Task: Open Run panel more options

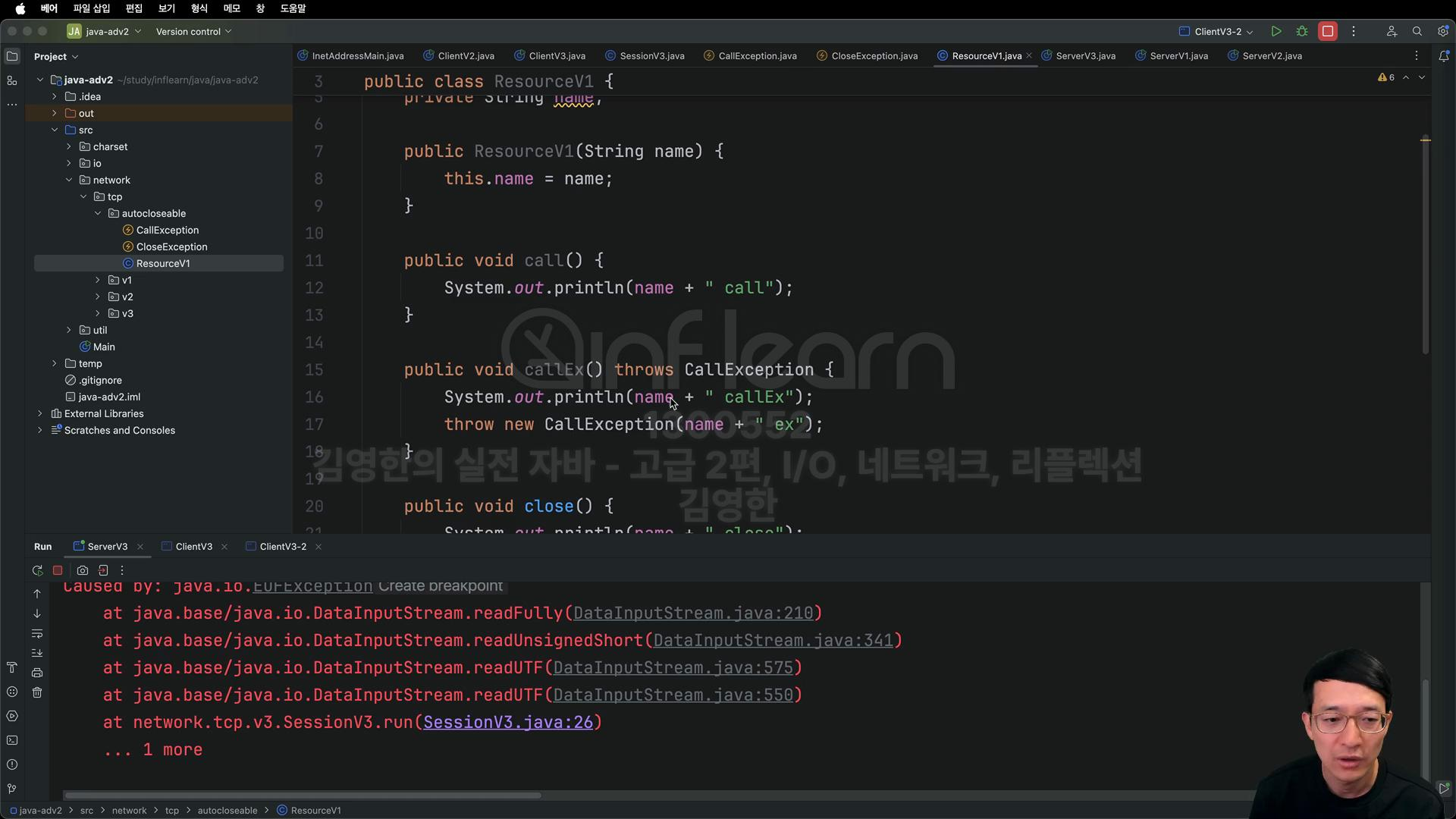Action: [122, 570]
